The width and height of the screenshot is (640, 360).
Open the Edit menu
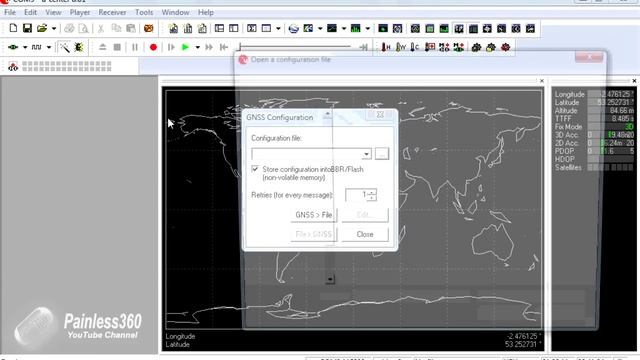30,12
